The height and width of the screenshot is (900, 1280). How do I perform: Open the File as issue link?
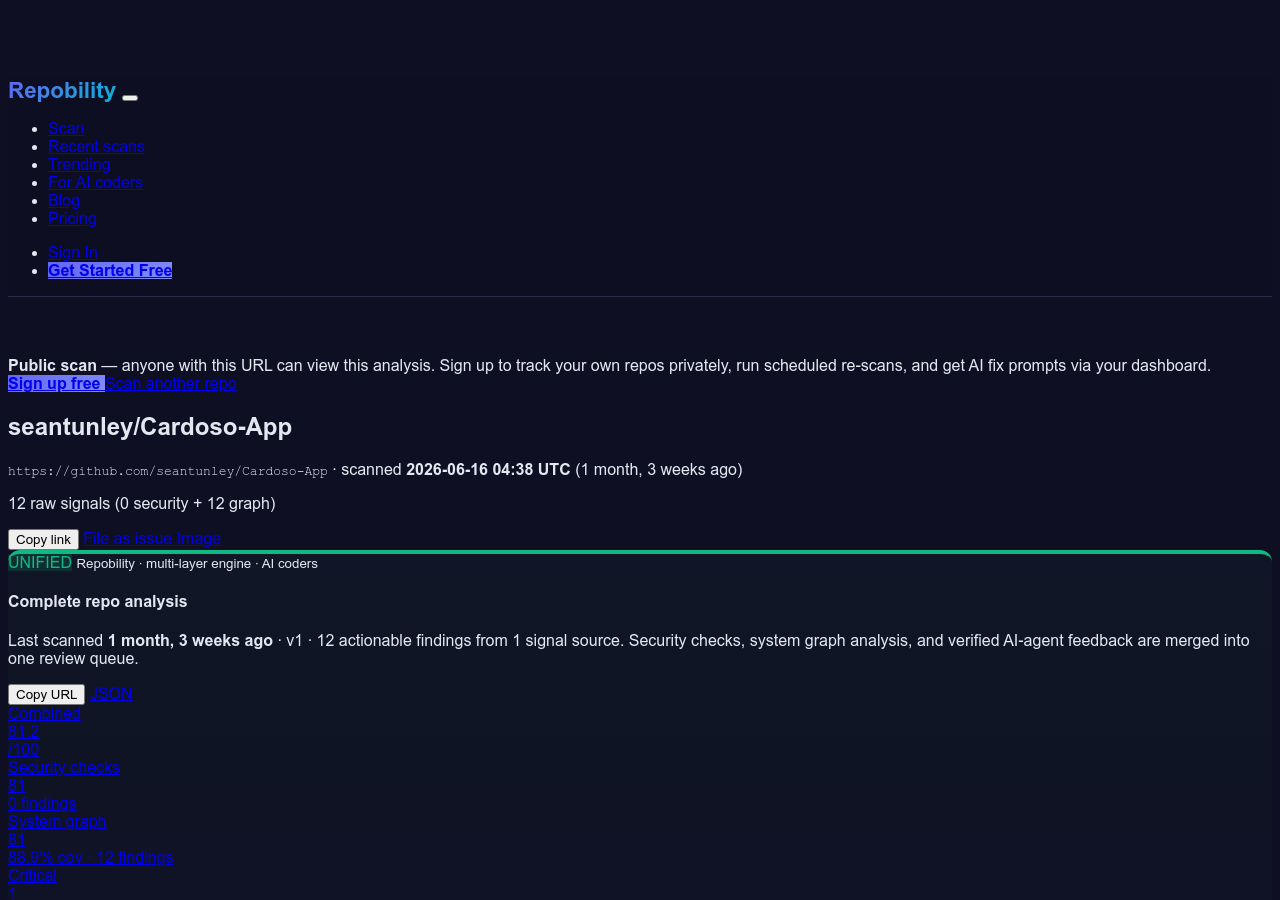point(128,538)
